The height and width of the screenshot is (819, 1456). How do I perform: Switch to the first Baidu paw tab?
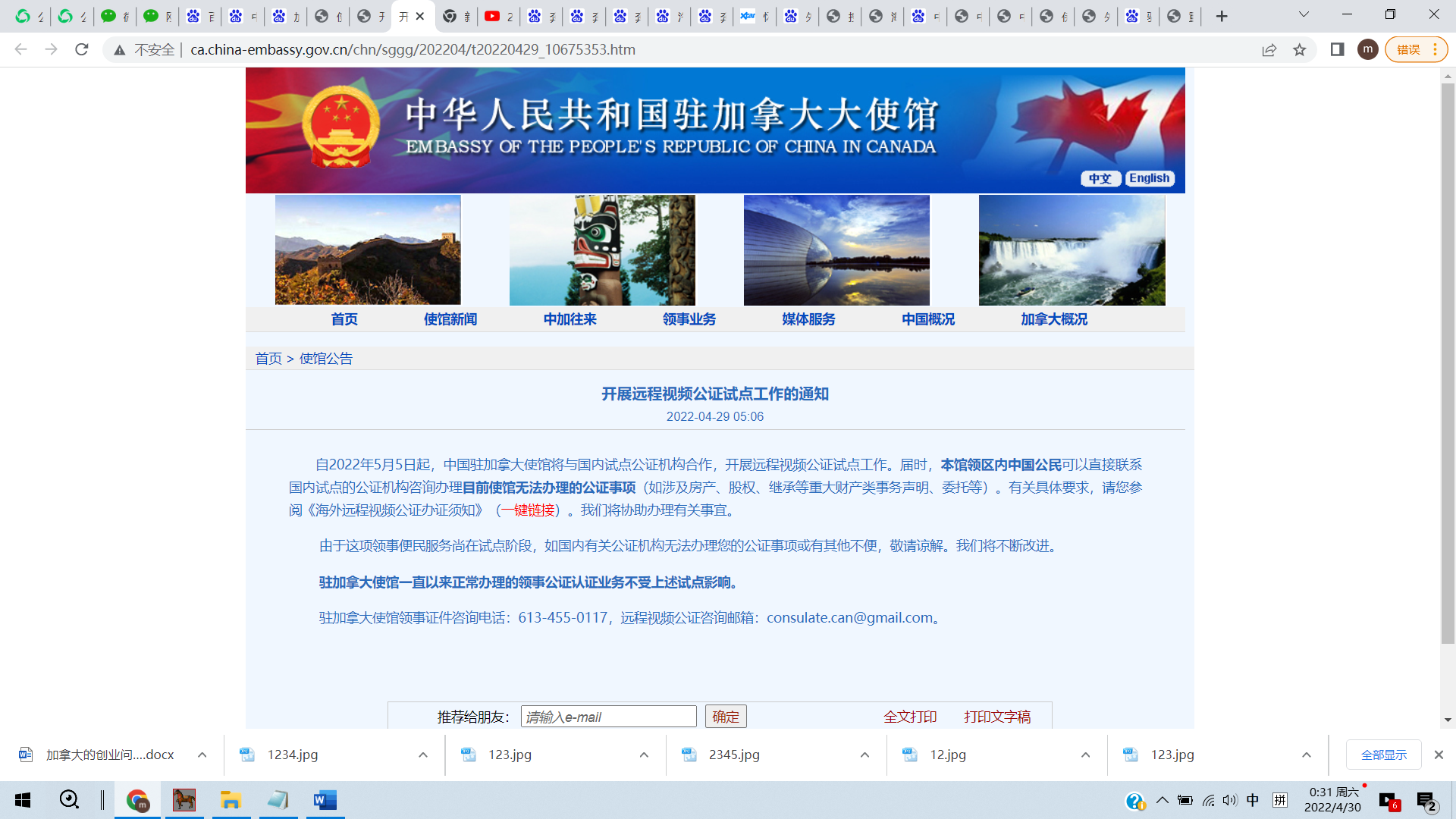click(200, 16)
